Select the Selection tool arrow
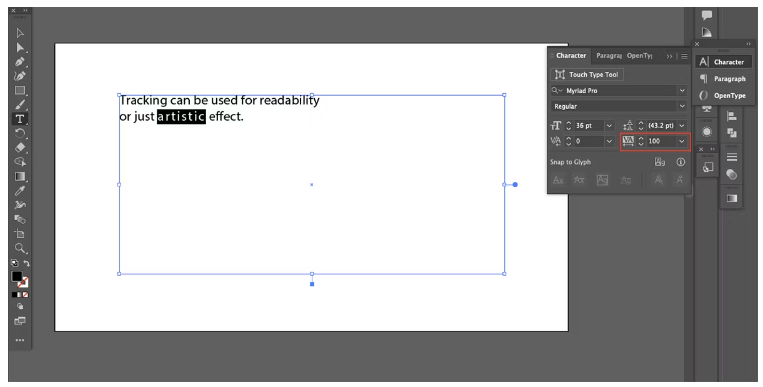The height and width of the screenshot is (387, 763). [20, 33]
